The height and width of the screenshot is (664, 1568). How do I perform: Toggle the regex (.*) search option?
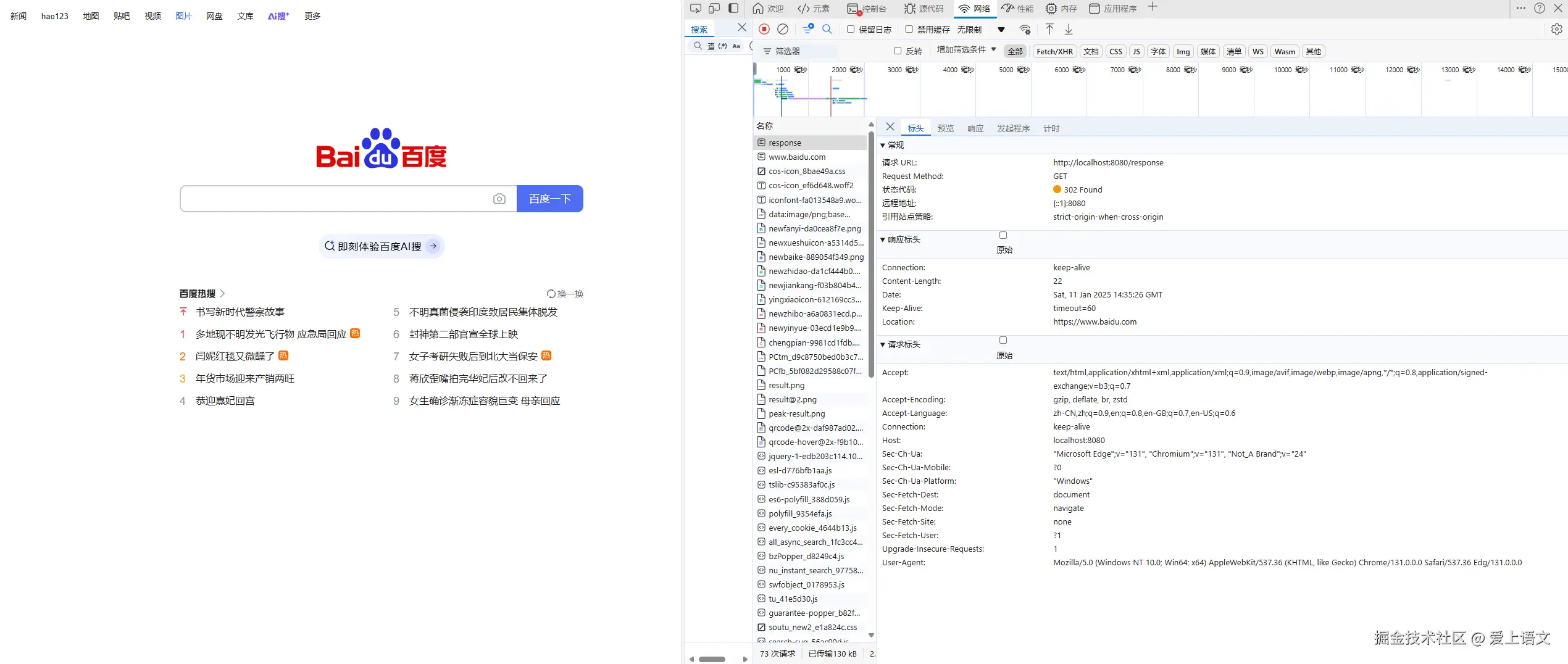tap(722, 46)
